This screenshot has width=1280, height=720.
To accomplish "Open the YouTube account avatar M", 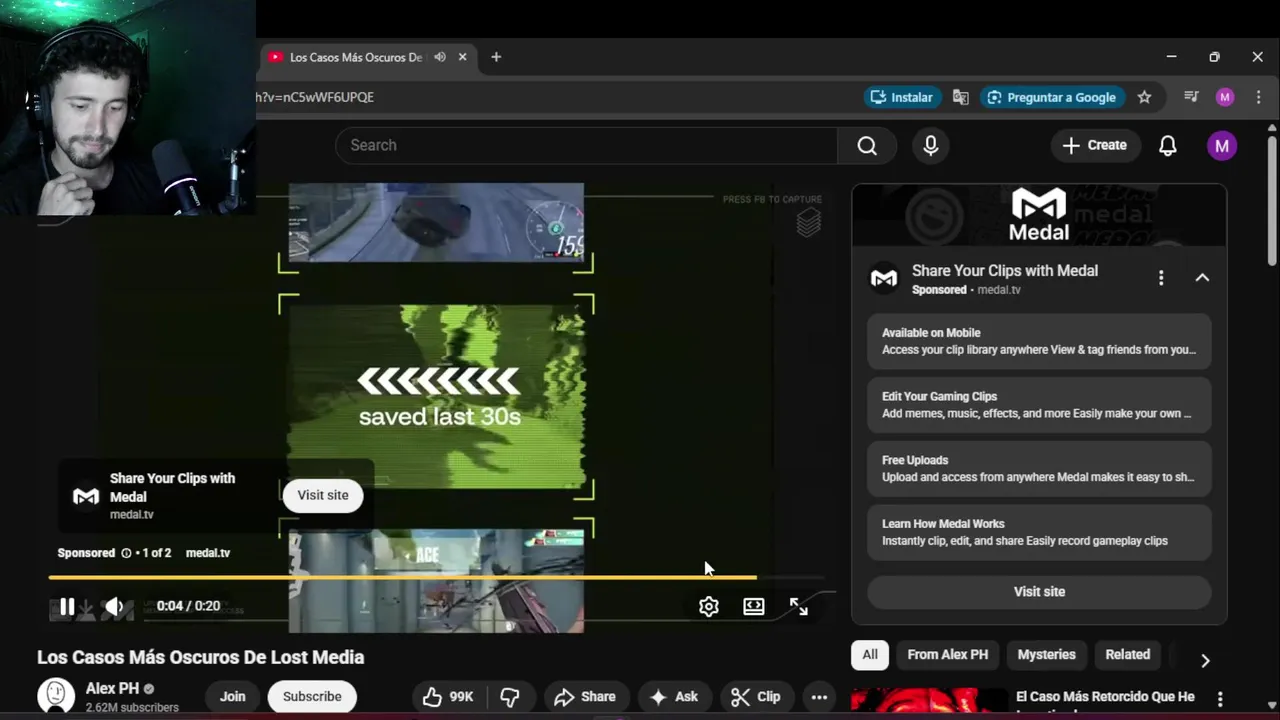I will tap(1221, 146).
